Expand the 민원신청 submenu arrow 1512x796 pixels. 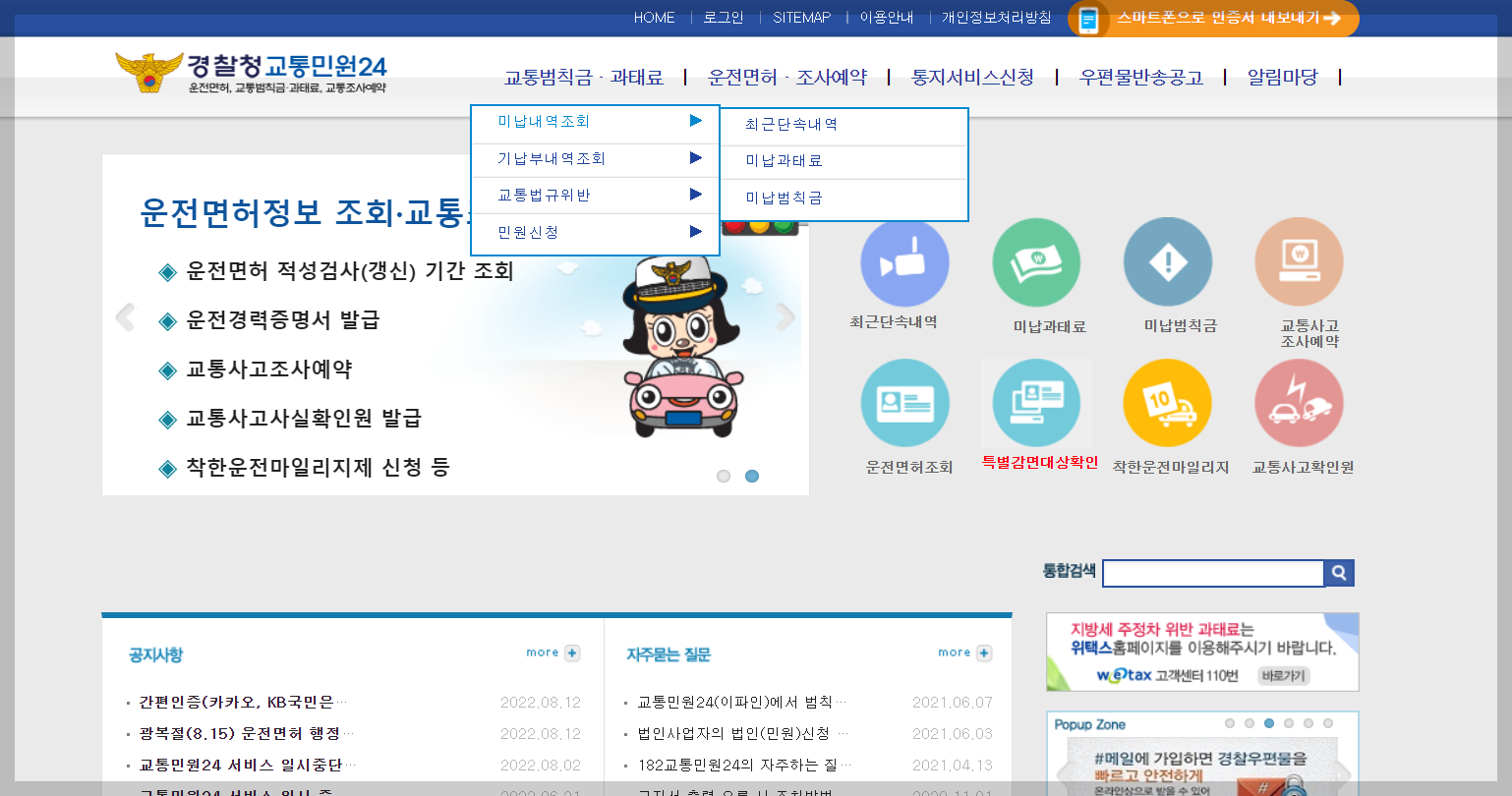click(696, 232)
